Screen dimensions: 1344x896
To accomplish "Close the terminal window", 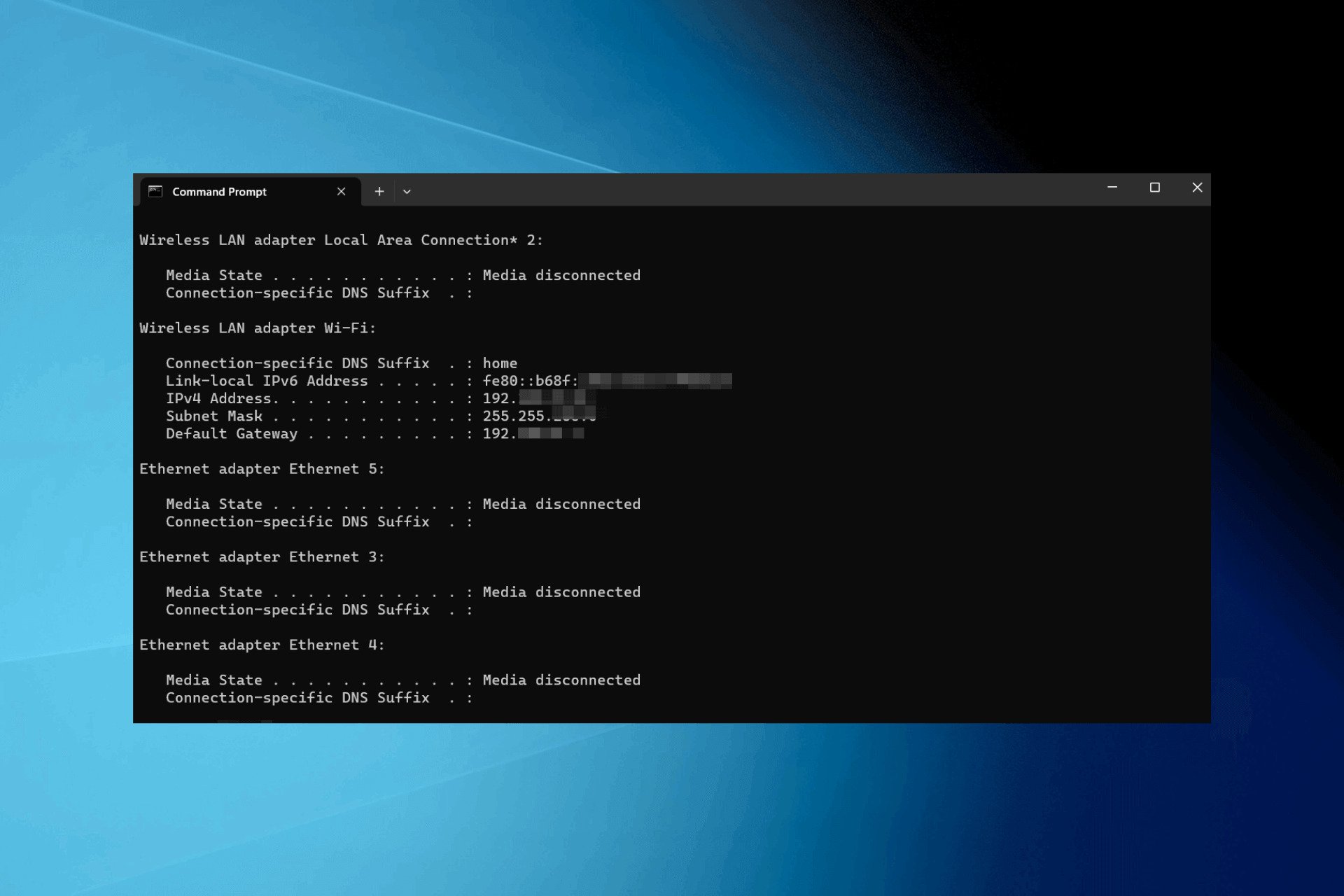I will [1197, 188].
